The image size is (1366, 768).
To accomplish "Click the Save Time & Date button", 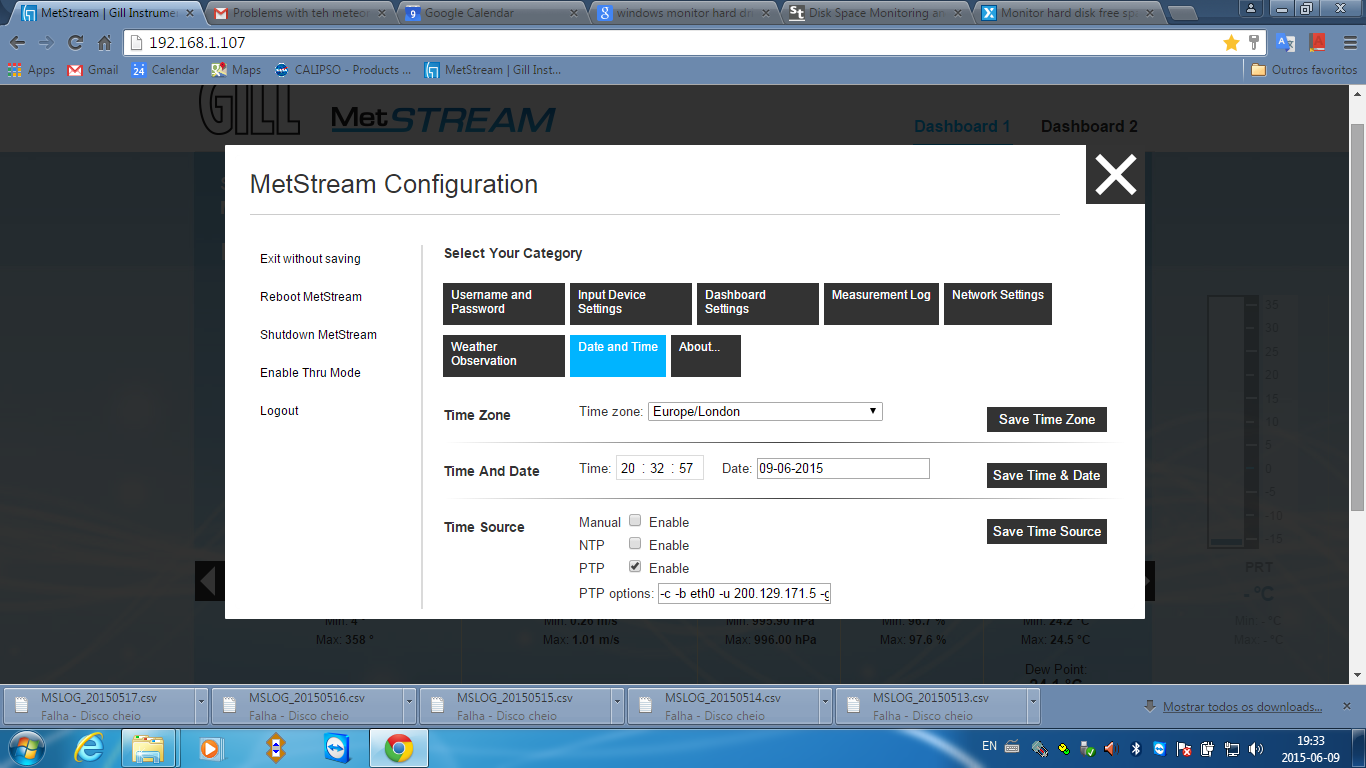I will pyautogui.click(x=1047, y=475).
